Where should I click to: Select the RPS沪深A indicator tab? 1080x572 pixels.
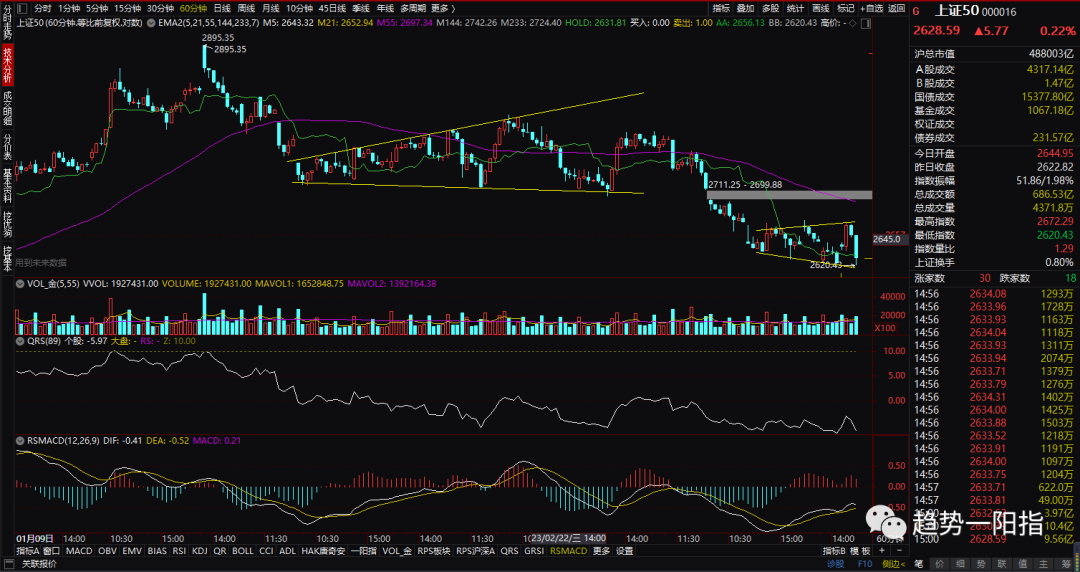tap(475, 551)
